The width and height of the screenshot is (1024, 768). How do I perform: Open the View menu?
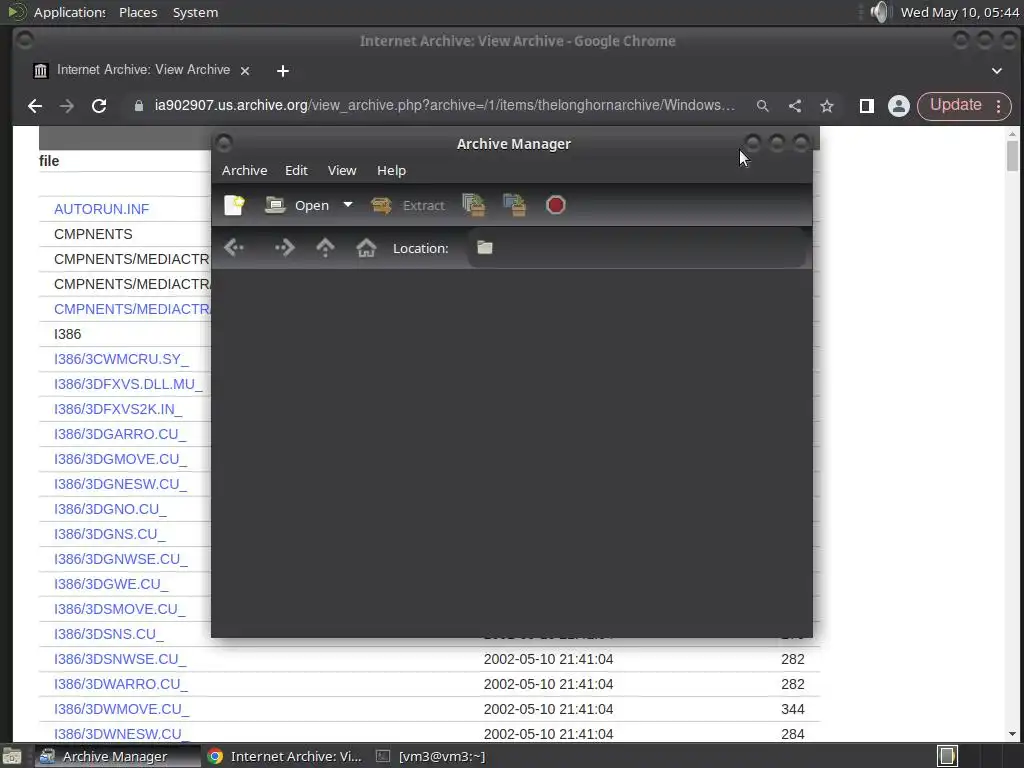coord(342,170)
